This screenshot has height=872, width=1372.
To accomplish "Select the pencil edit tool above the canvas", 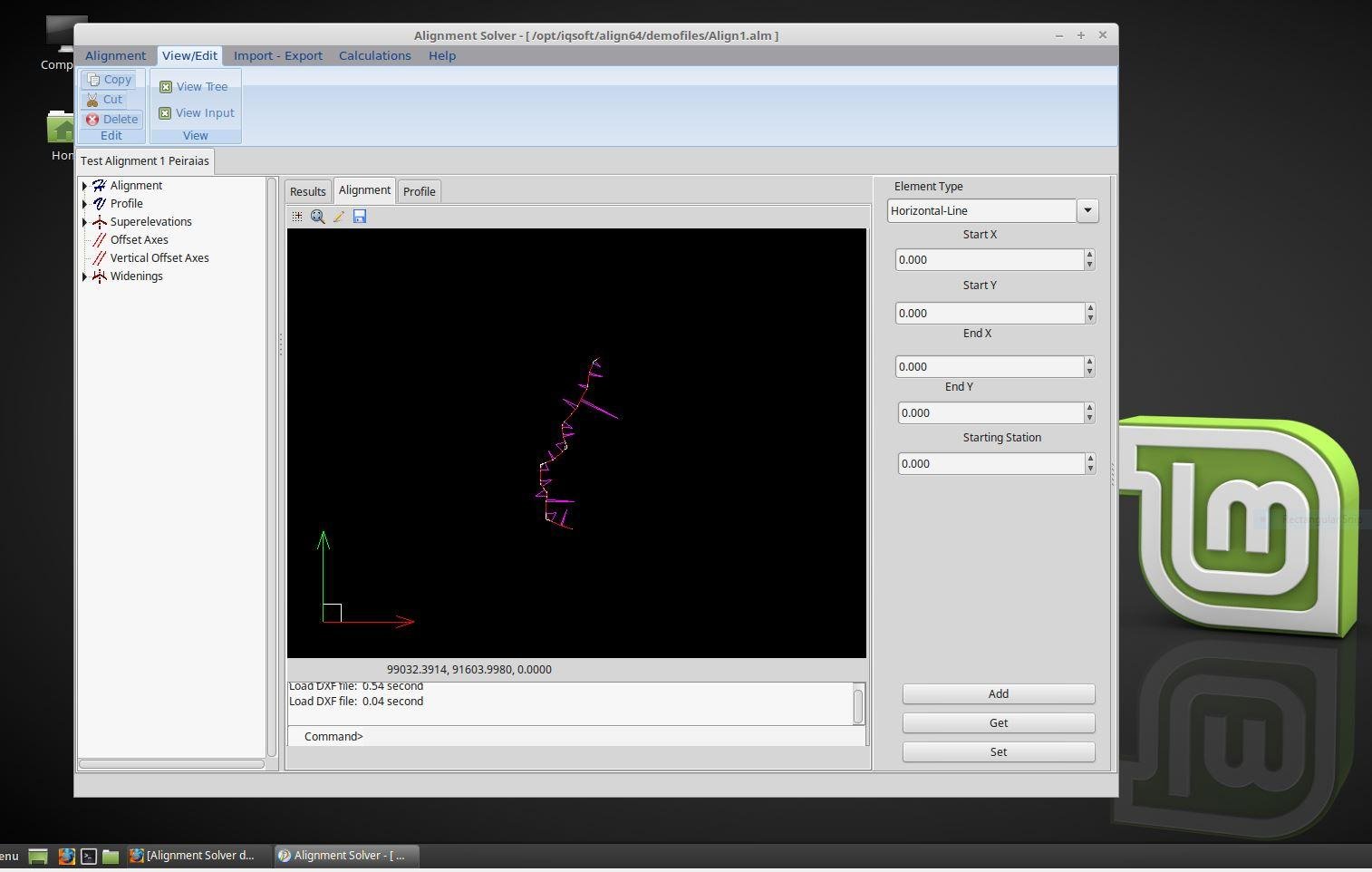I will [339, 216].
